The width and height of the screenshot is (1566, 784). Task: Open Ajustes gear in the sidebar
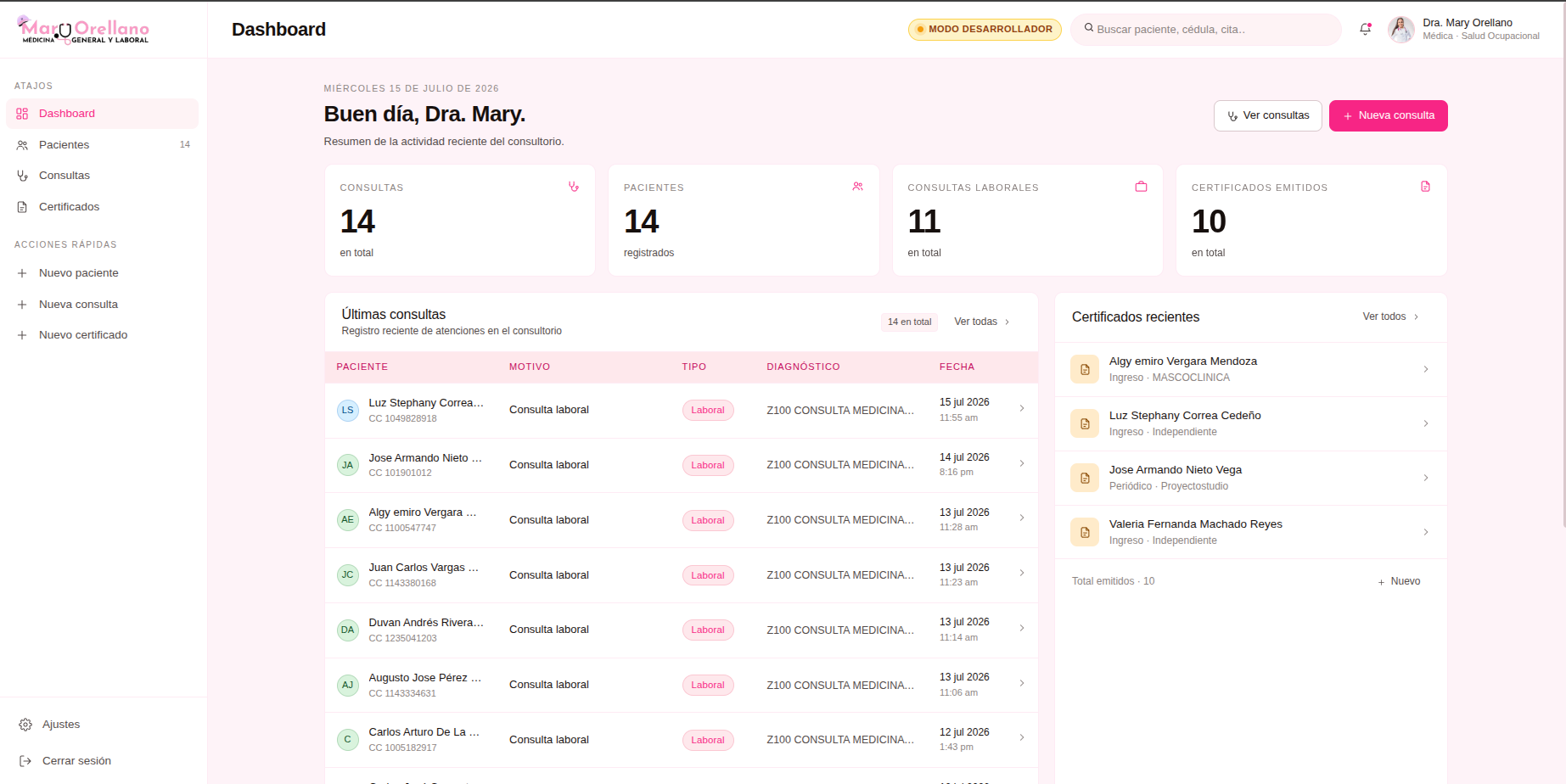25,725
